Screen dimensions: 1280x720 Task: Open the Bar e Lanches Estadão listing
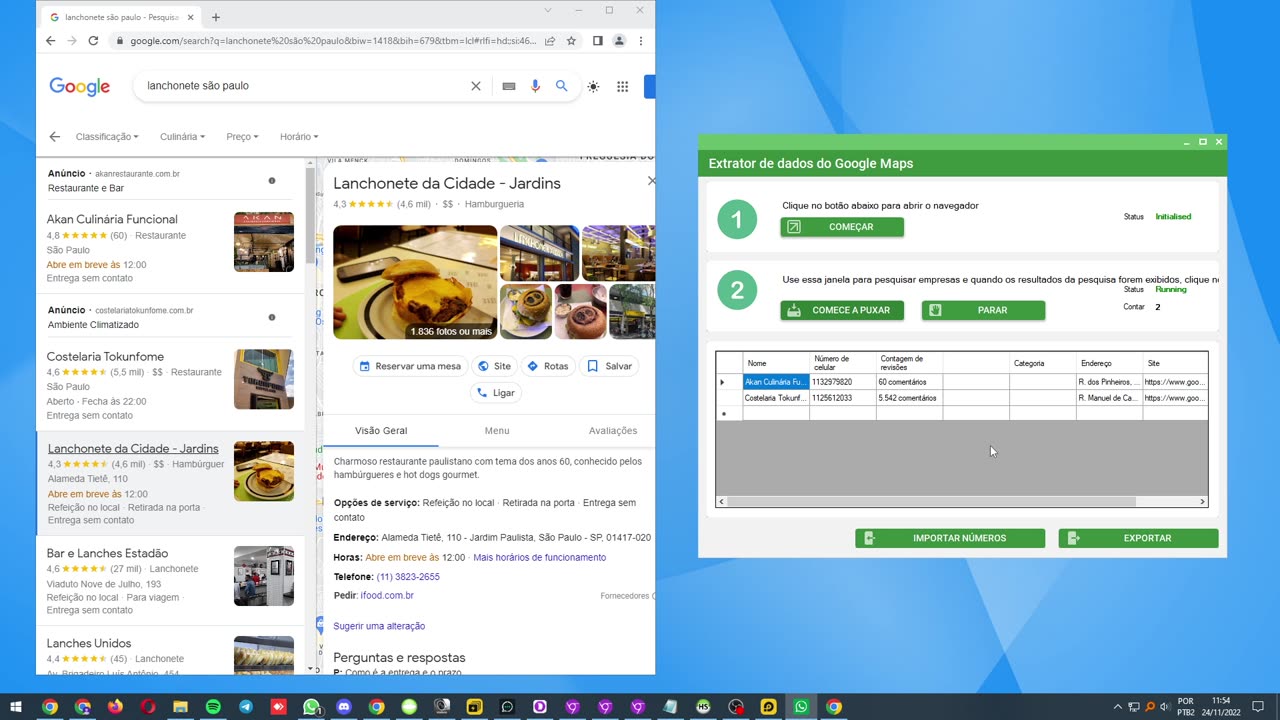tap(107, 553)
